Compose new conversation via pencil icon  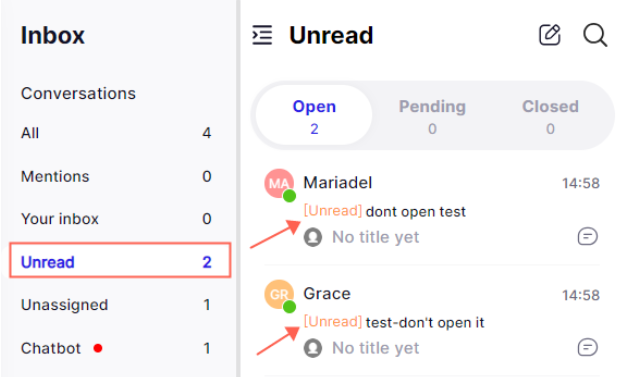tap(549, 35)
